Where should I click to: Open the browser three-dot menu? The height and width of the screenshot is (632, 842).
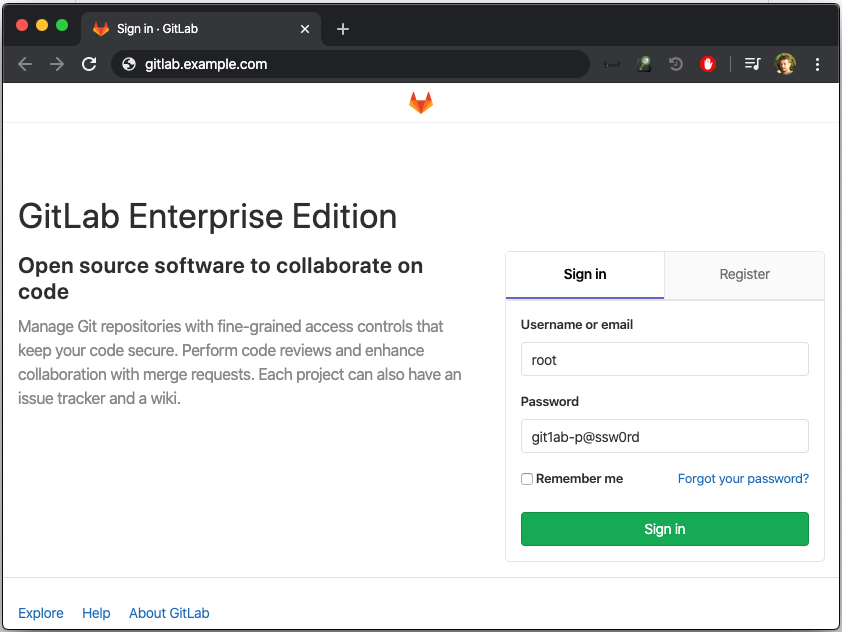tap(817, 64)
